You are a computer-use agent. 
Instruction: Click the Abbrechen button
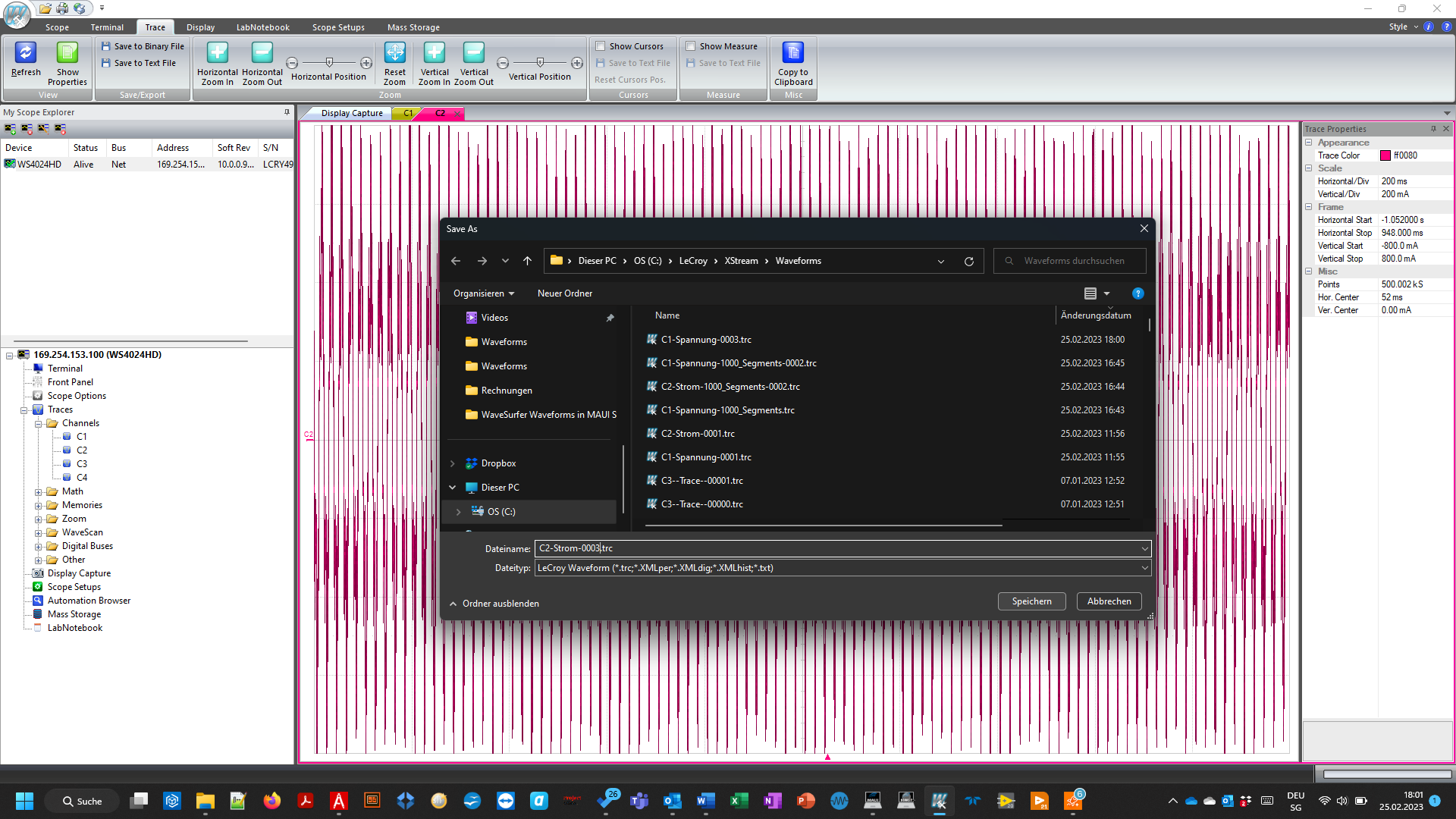(x=1109, y=601)
